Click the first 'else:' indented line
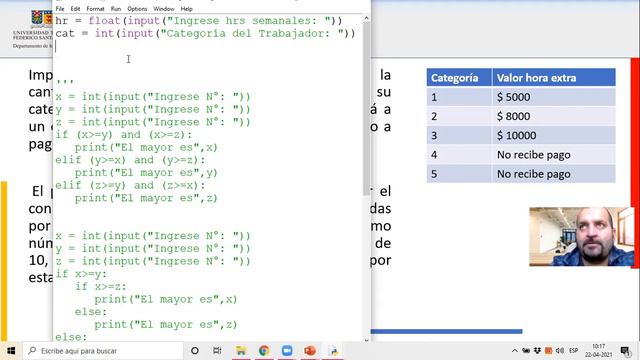 (91, 312)
